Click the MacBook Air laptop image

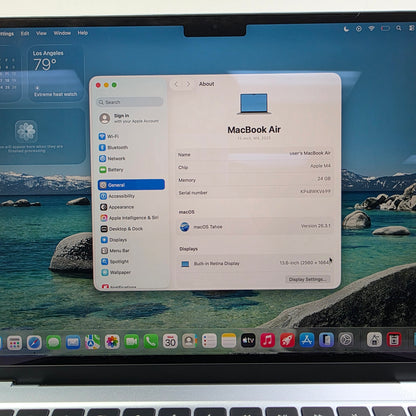tap(254, 104)
